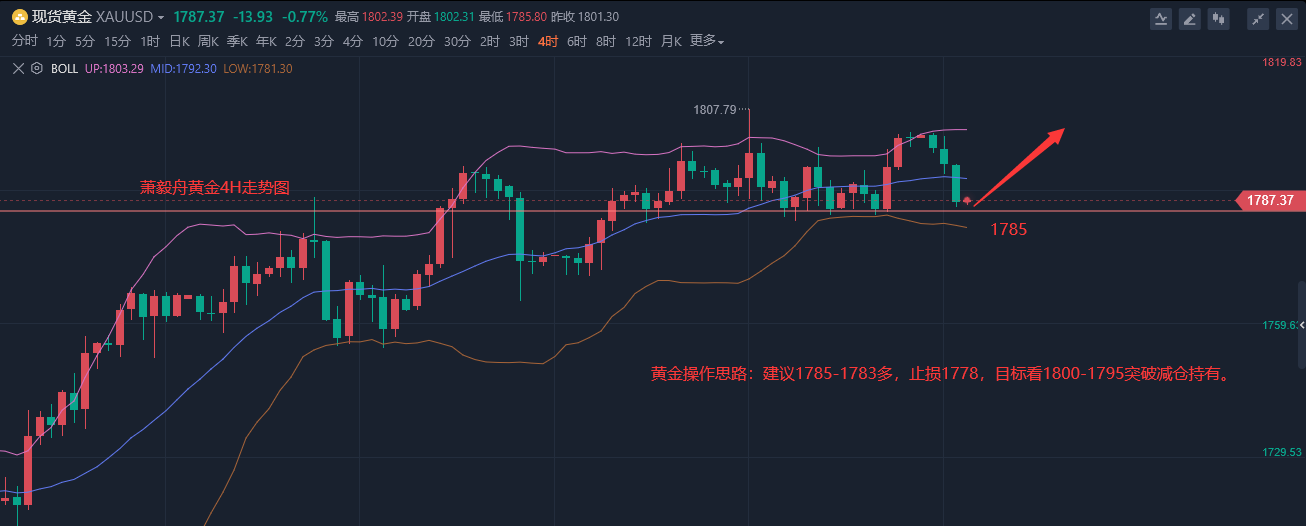Select the pencil drawing tool
Screen dimensions: 1306x526
click(1189, 18)
